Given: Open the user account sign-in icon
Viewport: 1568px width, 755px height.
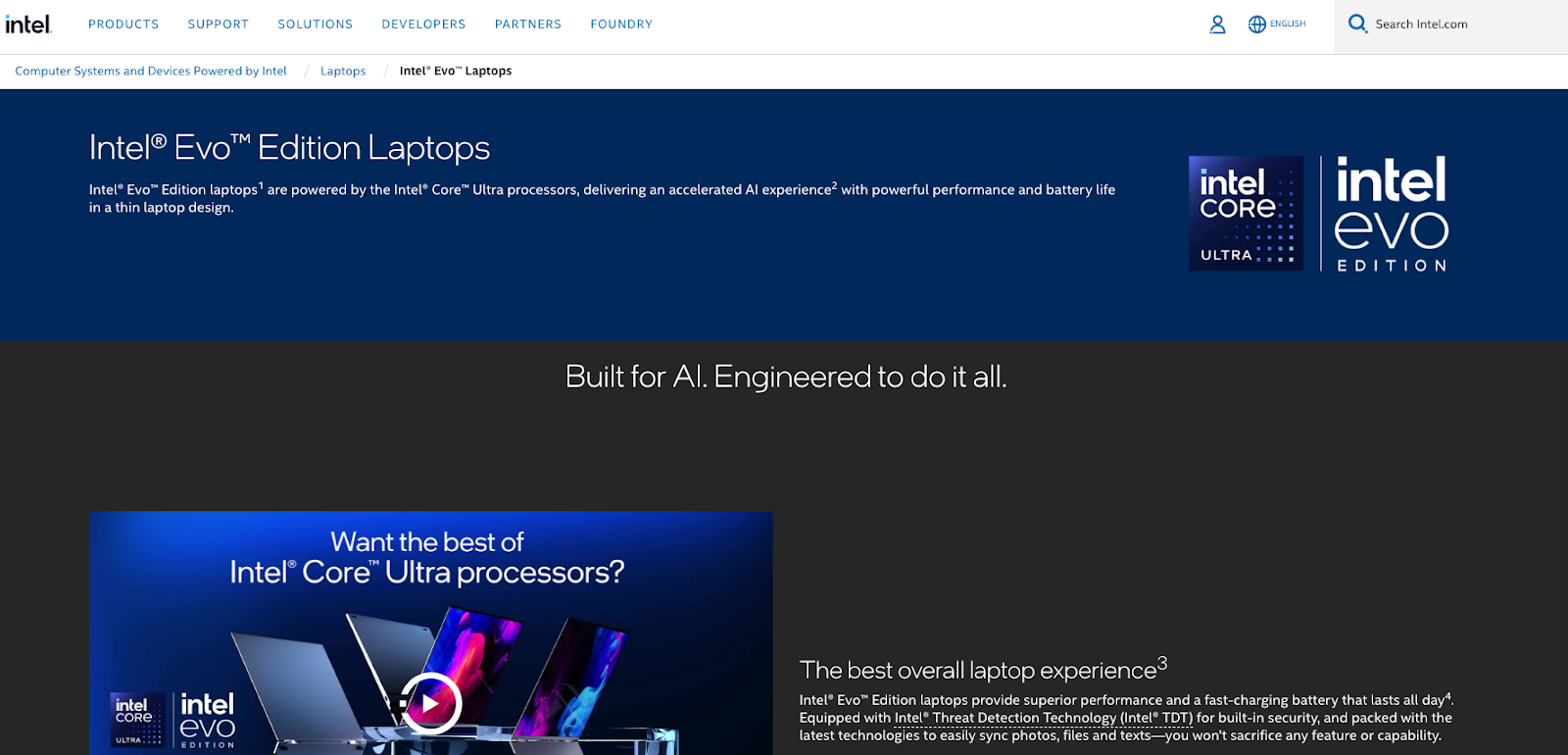Looking at the screenshot, I should coord(1217,25).
